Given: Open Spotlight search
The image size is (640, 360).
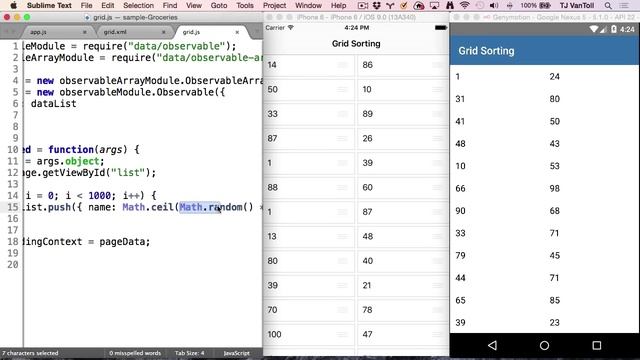Looking at the screenshot, I should pos(608,5).
